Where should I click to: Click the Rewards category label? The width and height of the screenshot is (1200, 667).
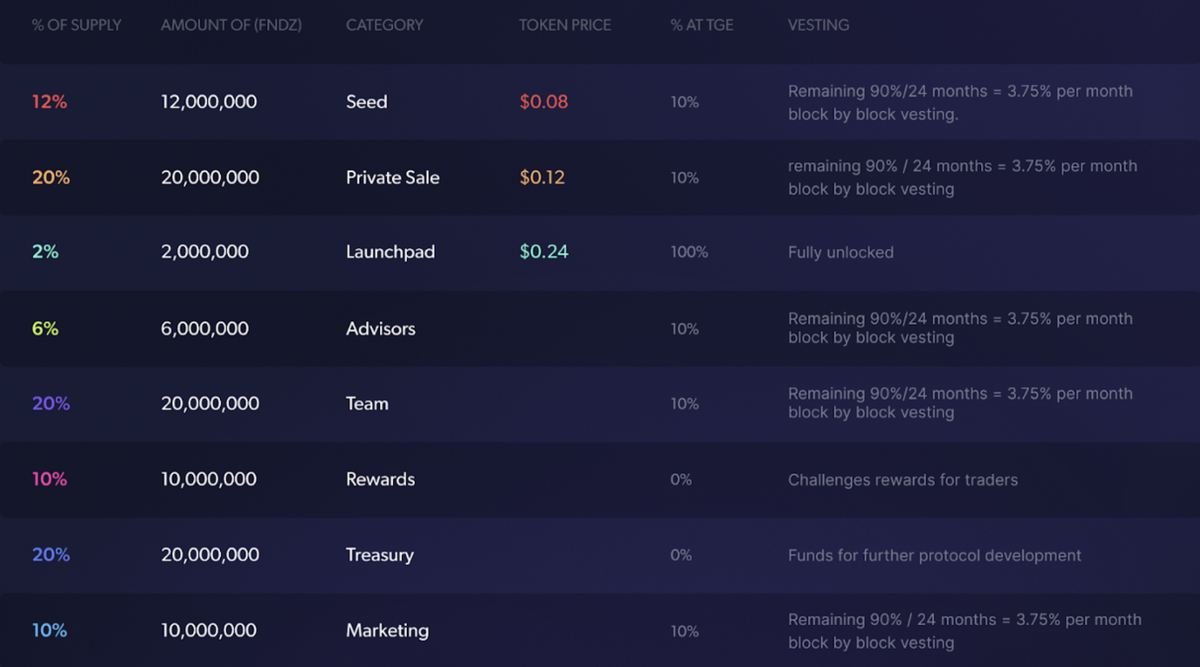click(380, 480)
